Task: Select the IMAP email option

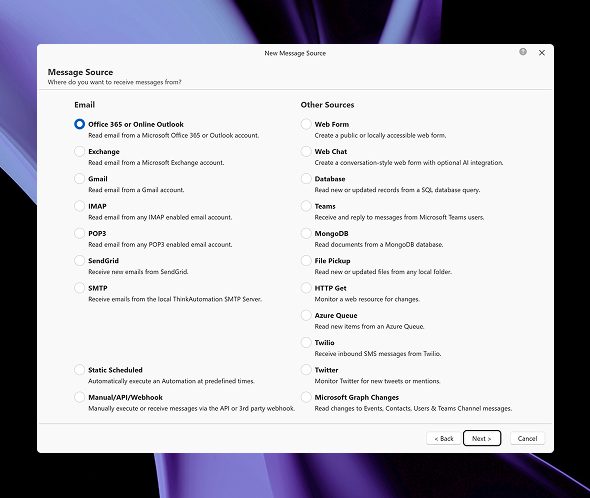Action: click(x=79, y=206)
